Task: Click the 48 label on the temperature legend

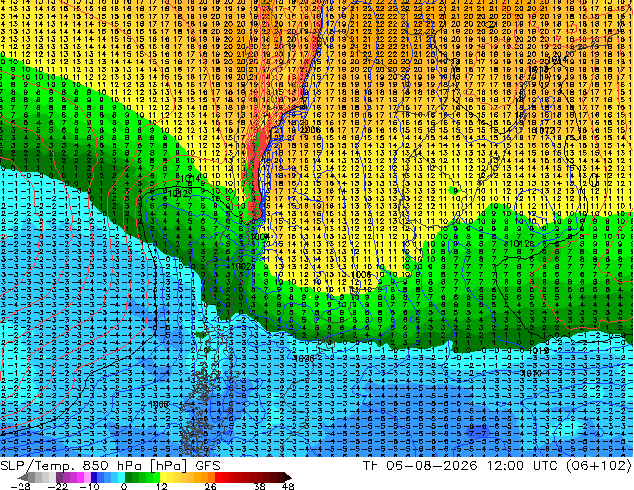Action: point(288,486)
